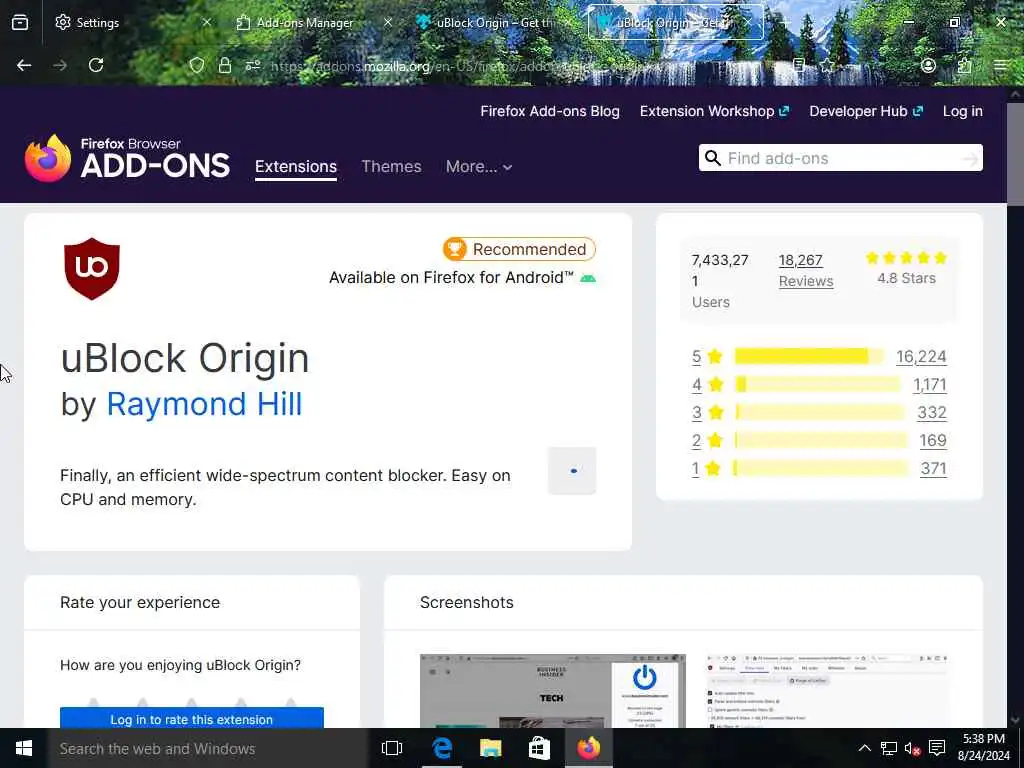Open 371 one-star reviews count

coord(933,469)
